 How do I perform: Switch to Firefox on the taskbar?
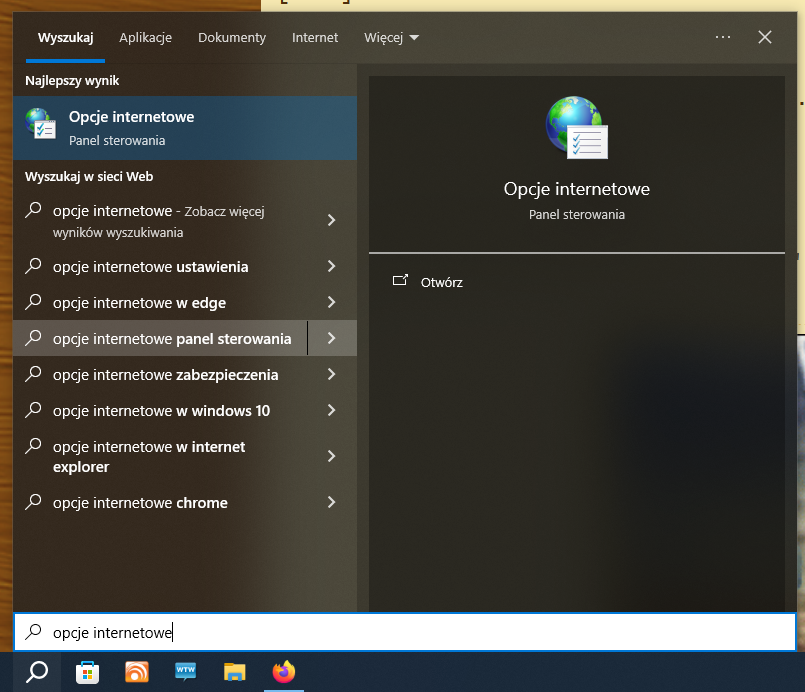click(284, 672)
